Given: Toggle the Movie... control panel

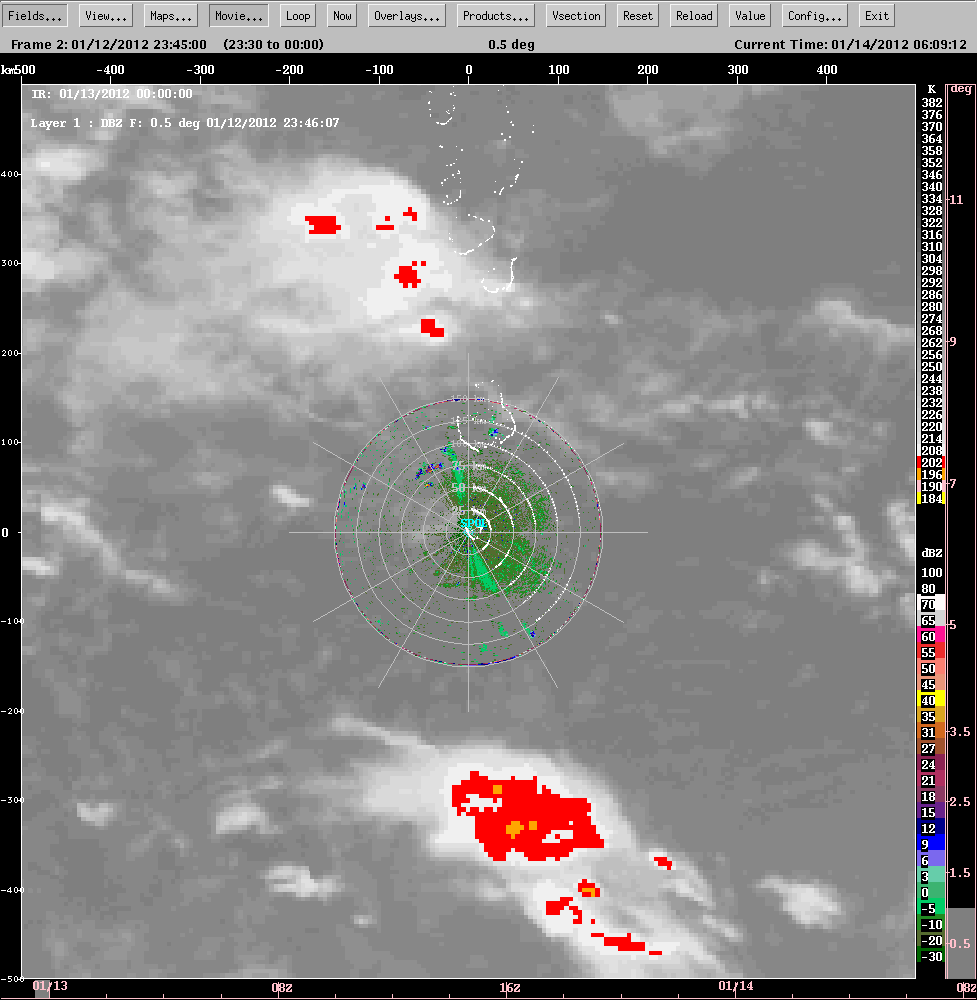Looking at the screenshot, I should click(x=239, y=16).
